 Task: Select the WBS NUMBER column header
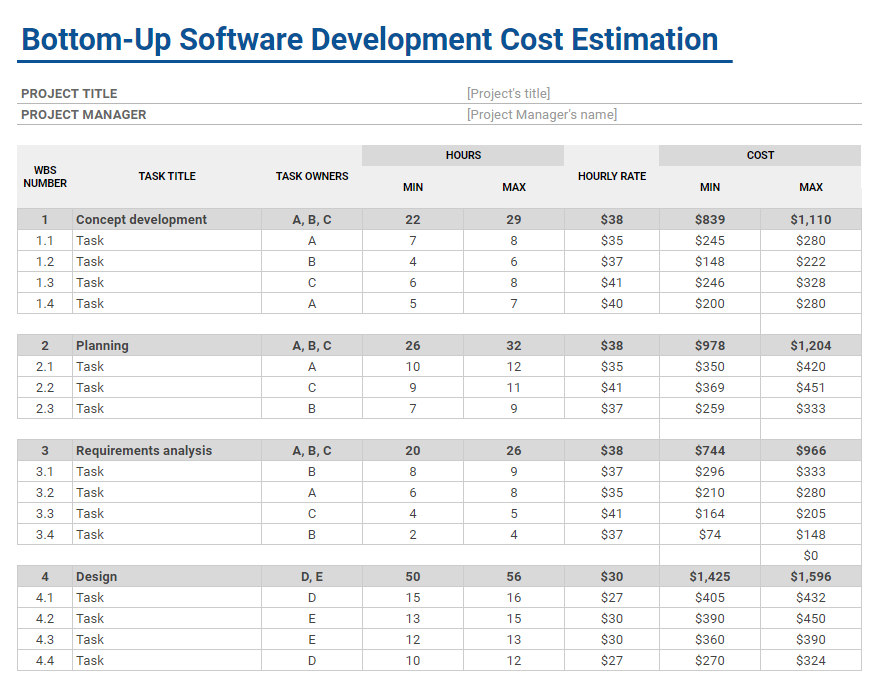(x=45, y=176)
